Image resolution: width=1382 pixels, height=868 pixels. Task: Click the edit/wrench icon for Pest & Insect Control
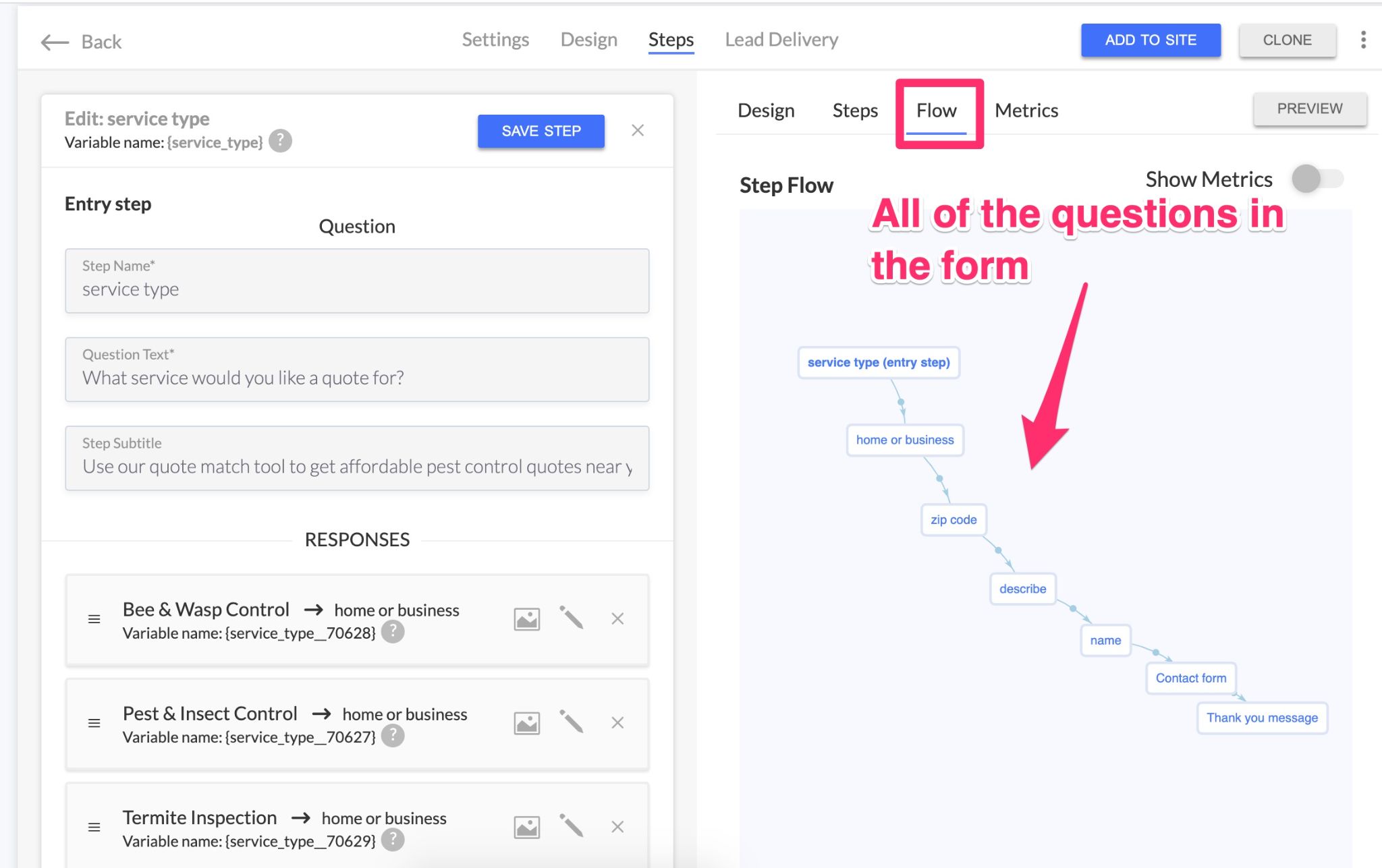tap(571, 723)
